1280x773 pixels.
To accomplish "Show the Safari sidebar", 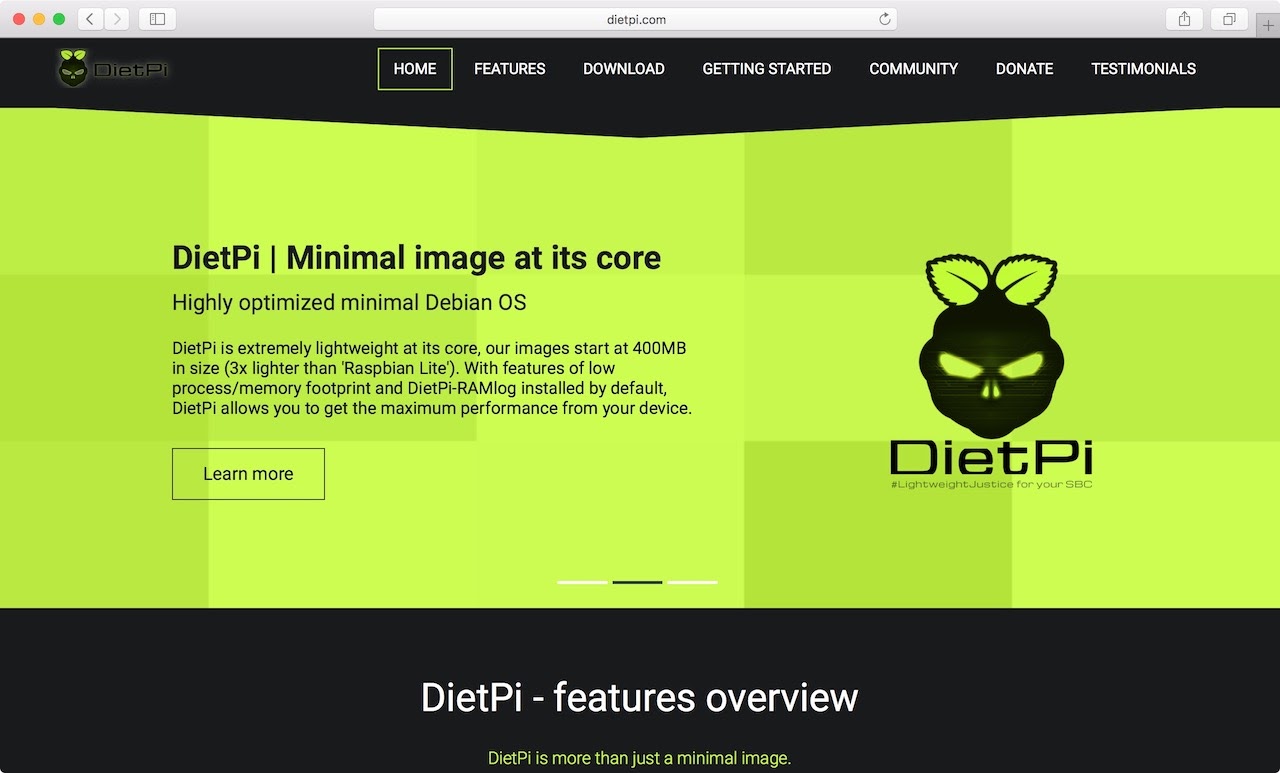I will pyautogui.click(x=157, y=19).
